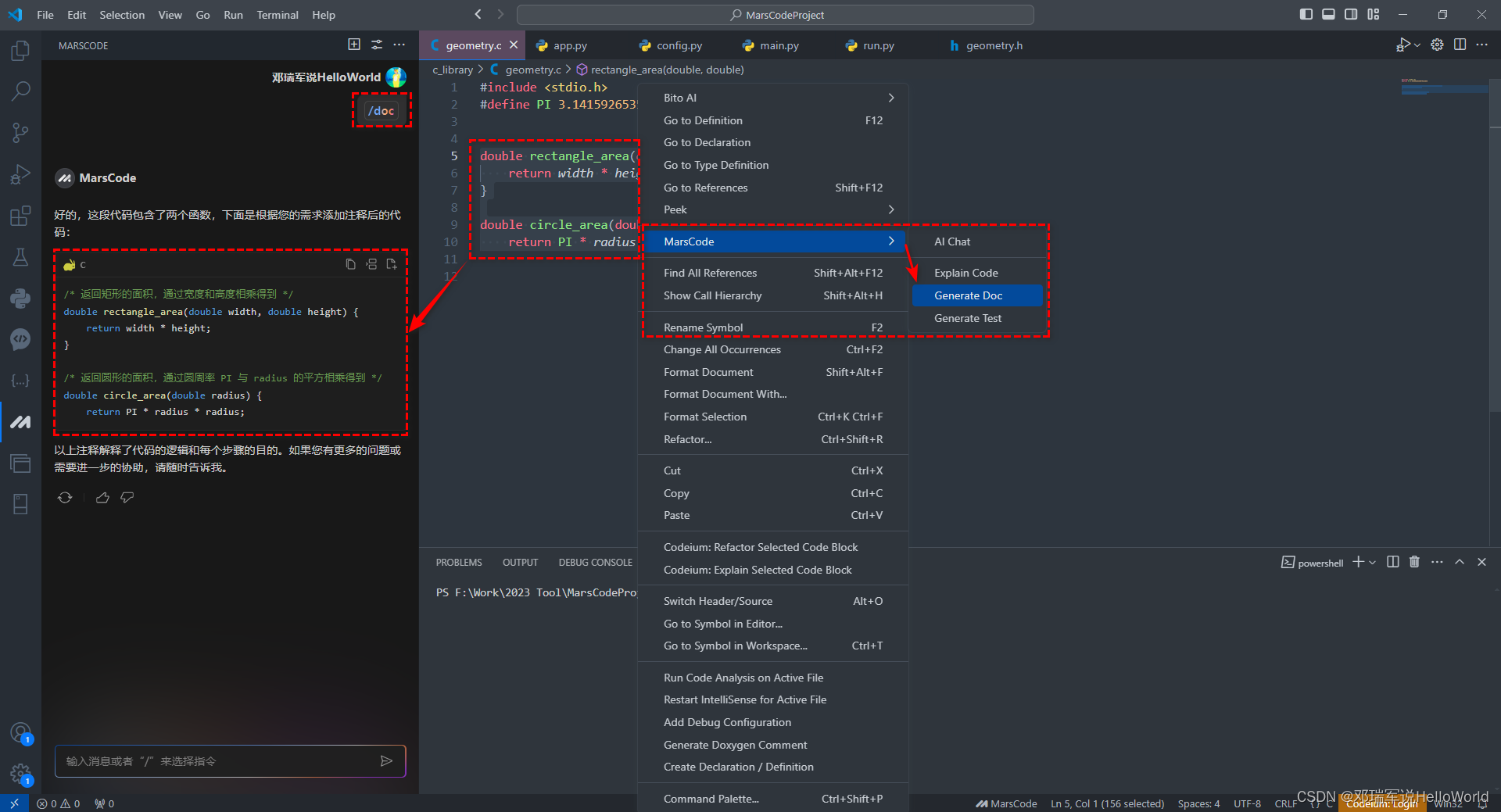Viewport: 1501px width, 812px height.
Task: Copy the generated code block
Action: [x=350, y=264]
